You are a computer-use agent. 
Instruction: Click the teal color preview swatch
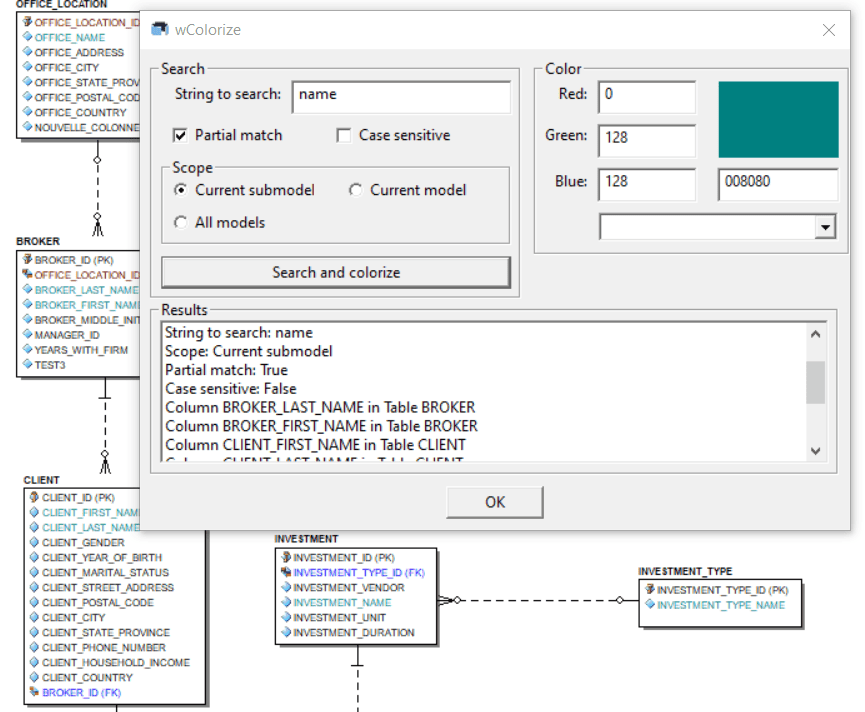(x=778, y=120)
